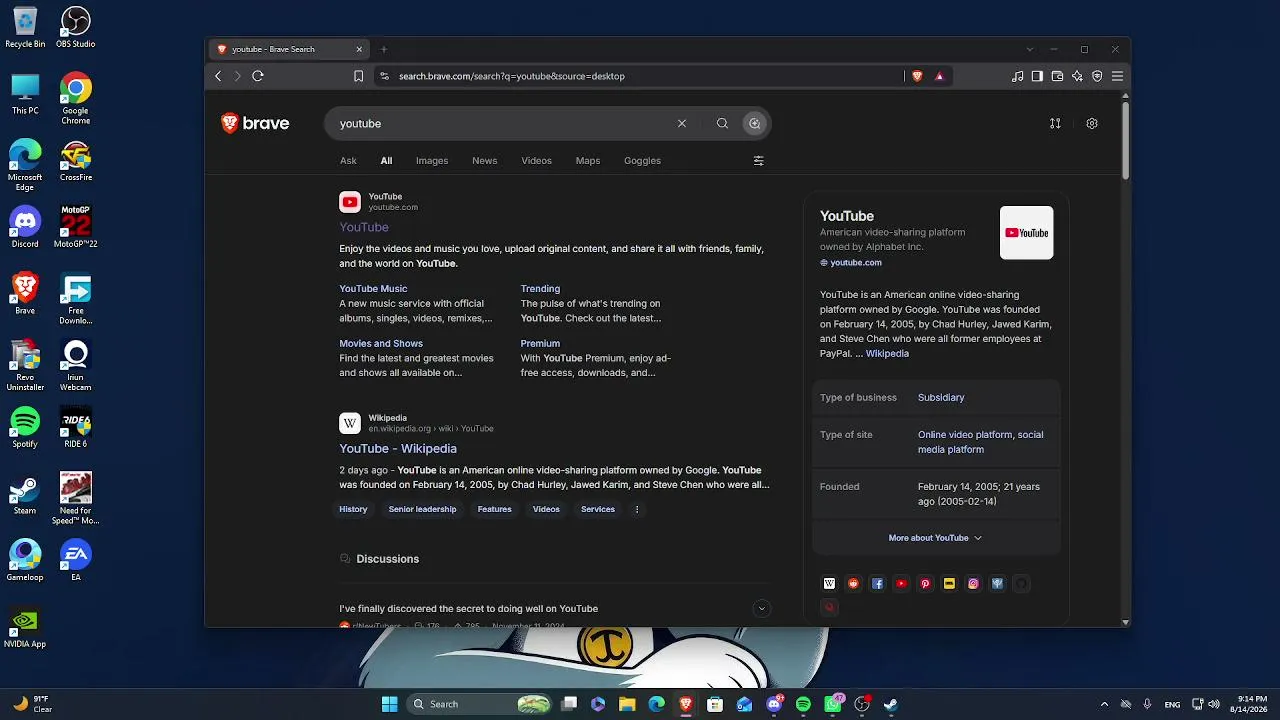Click the Senior leadership chip
1280x720 pixels.
pos(422,510)
